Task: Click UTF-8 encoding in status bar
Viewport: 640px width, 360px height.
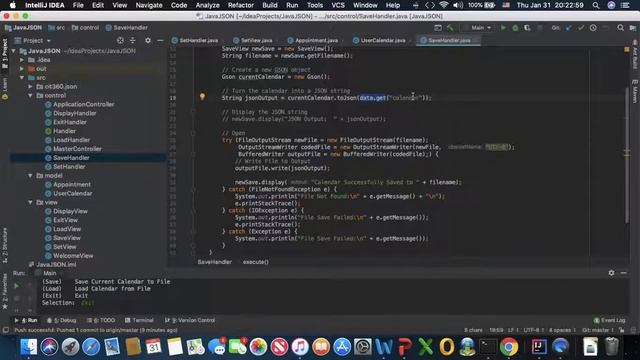Action: click(531, 330)
